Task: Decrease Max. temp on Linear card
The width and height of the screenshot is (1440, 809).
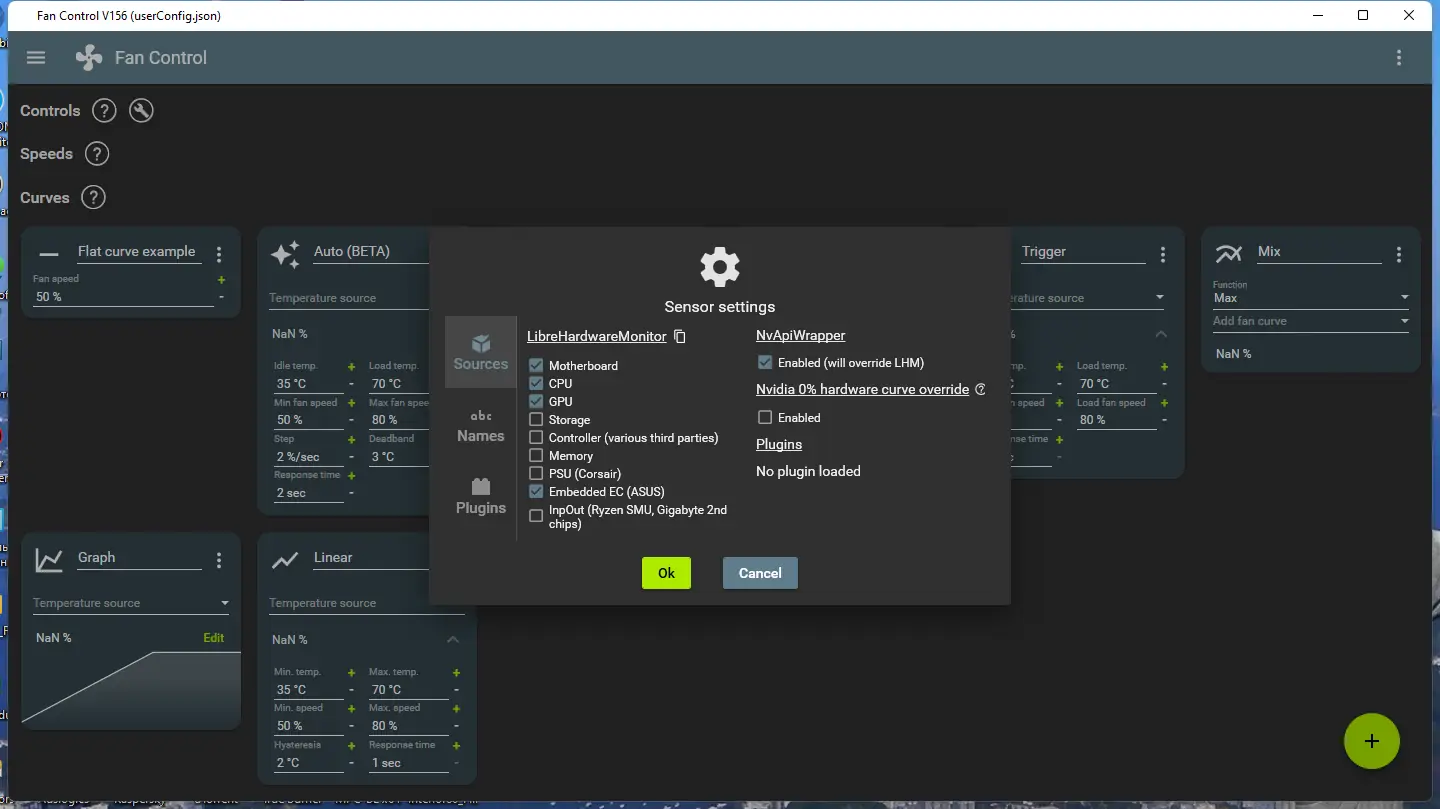Action: click(457, 690)
